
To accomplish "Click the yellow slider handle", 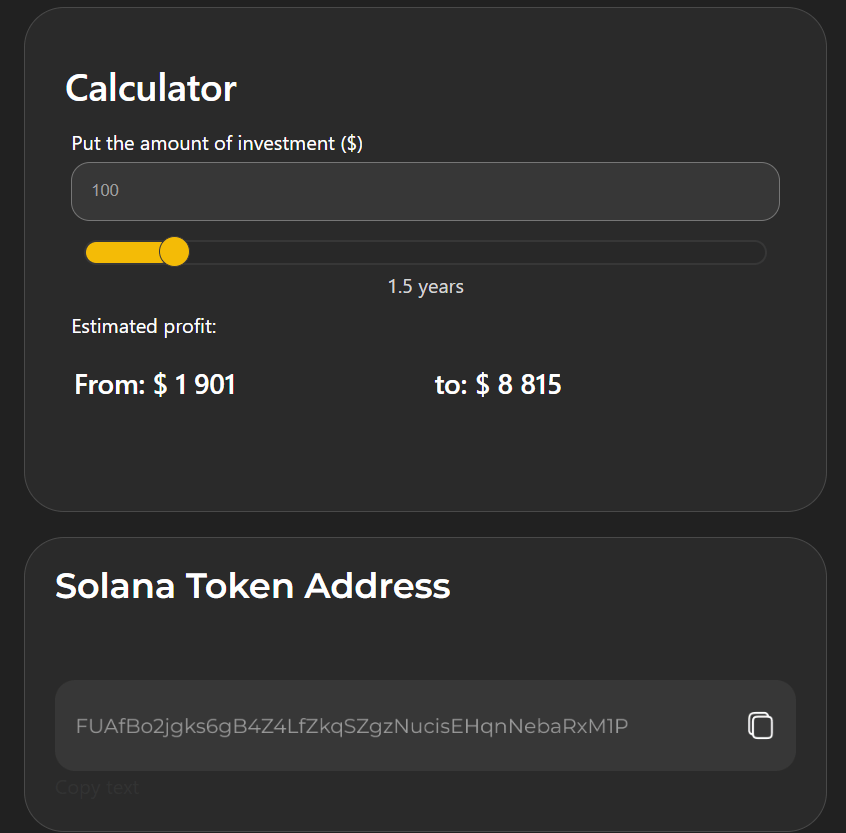I will tap(174, 251).
